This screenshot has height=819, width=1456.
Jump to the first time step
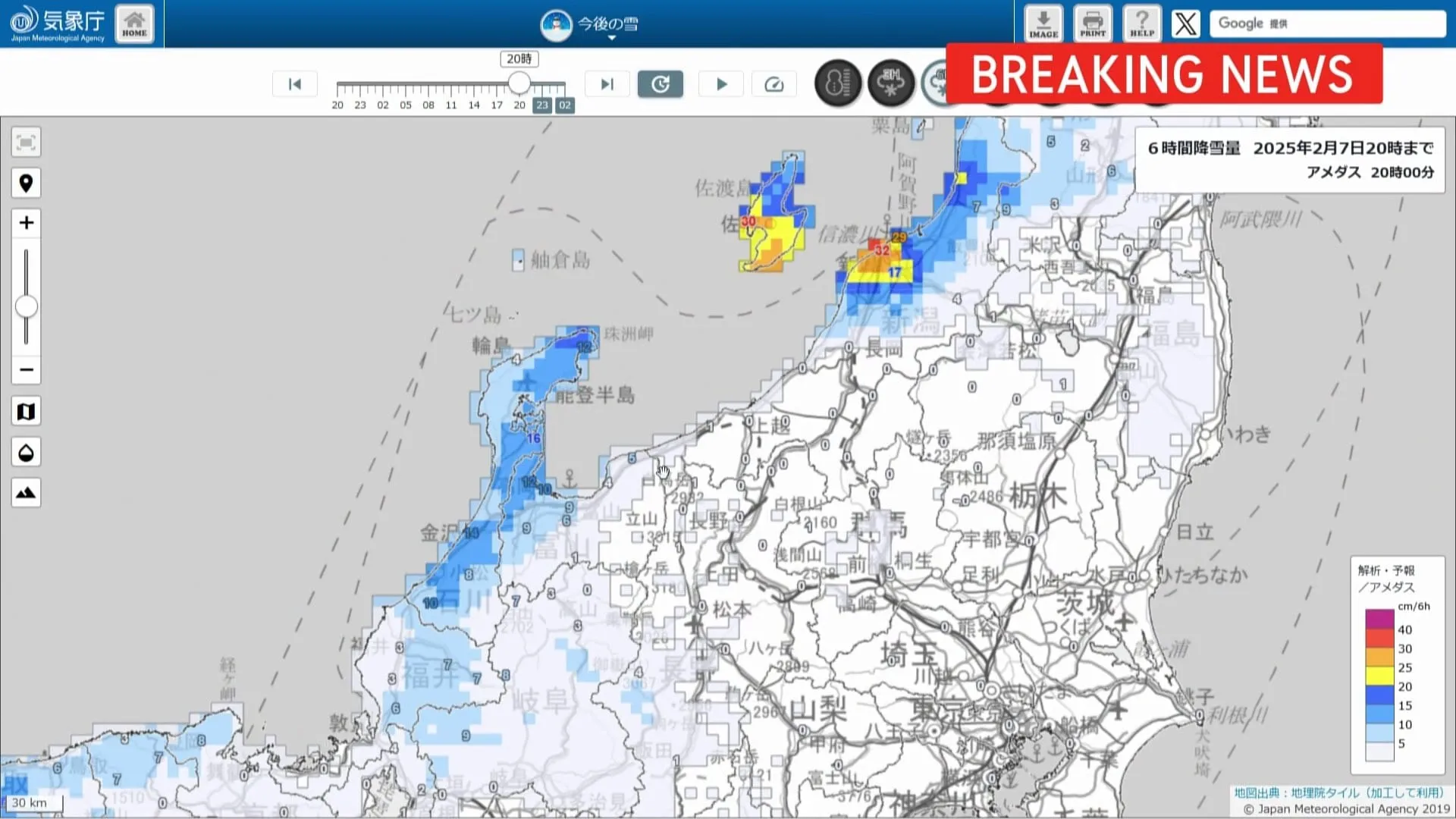pyautogui.click(x=295, y=84)
